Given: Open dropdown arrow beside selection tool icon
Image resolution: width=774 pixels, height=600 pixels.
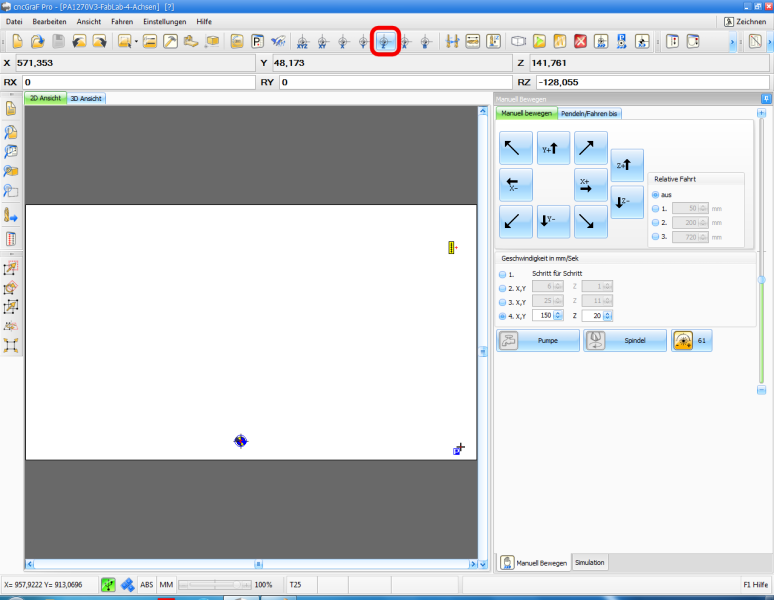Looking at the screenshot, I should point(136,41).
